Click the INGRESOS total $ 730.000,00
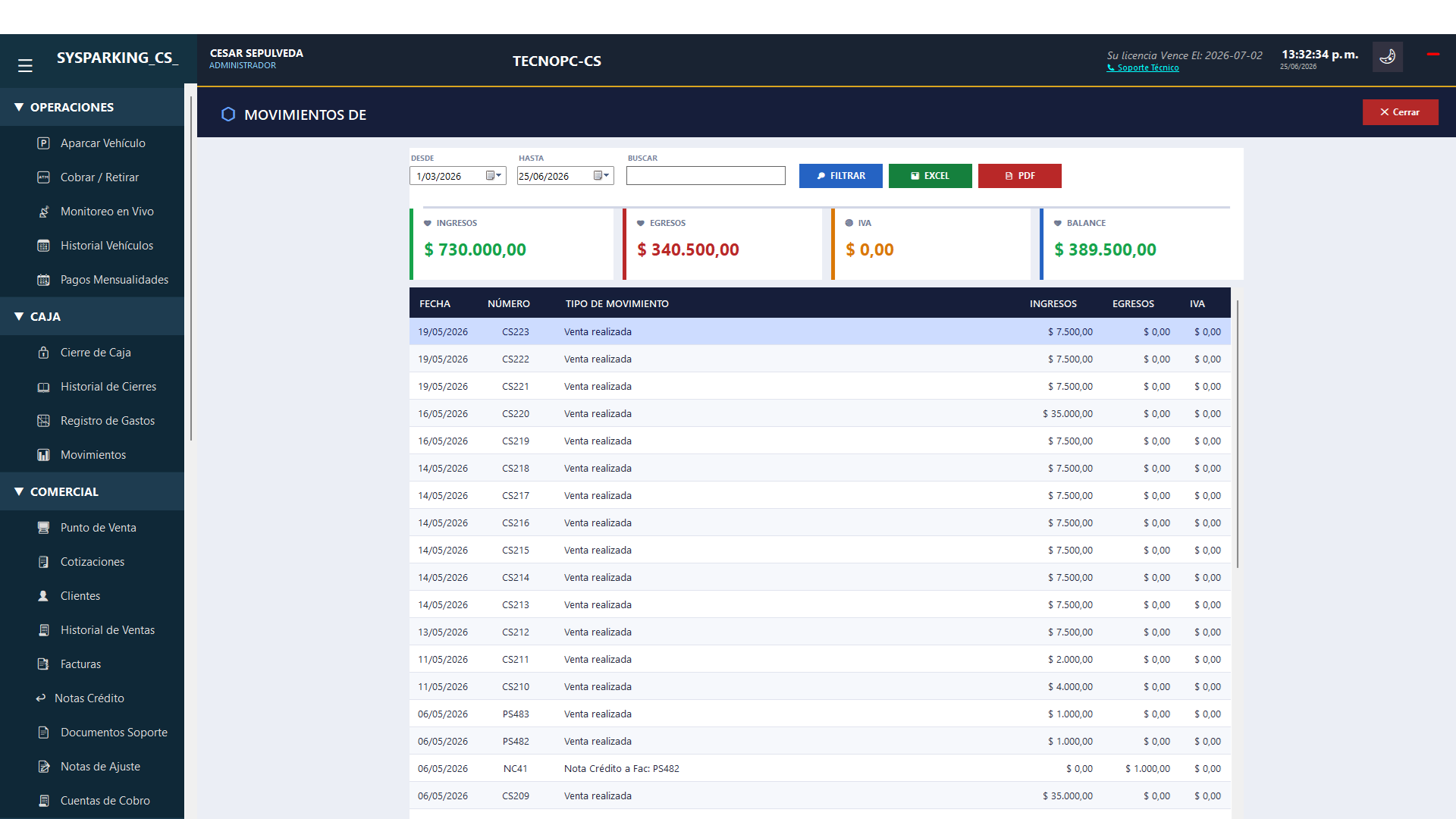 [475, 249]
